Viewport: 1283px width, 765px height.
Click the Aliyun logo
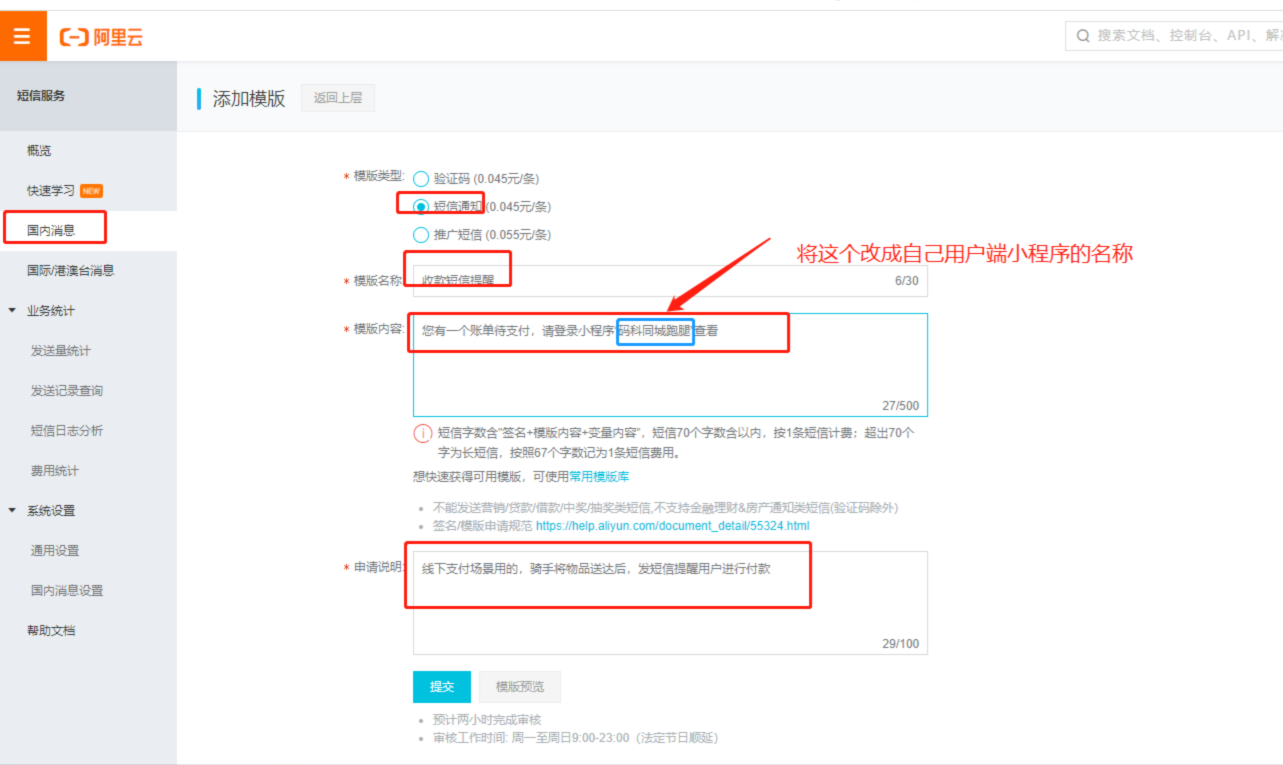point(102,37)
